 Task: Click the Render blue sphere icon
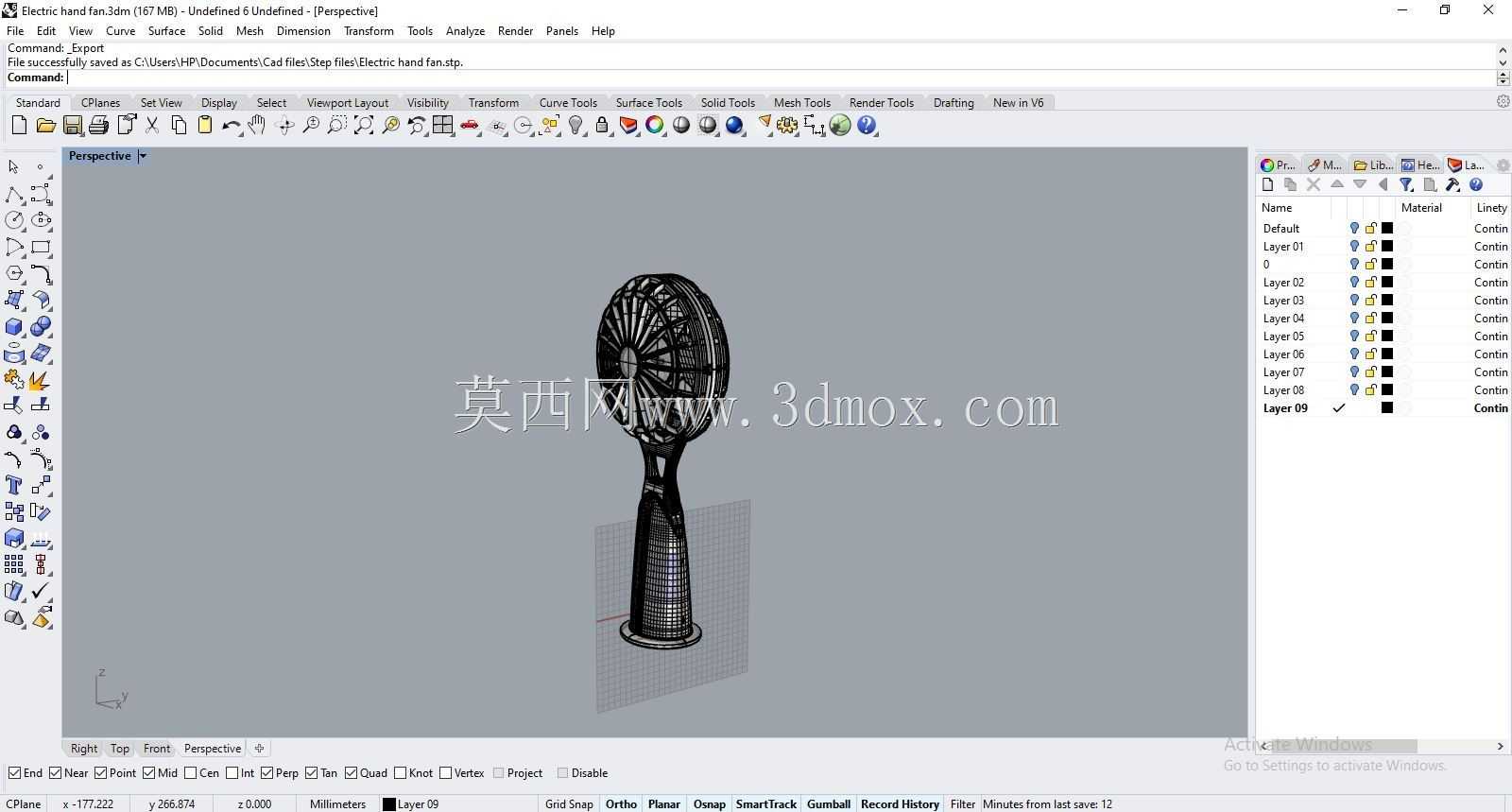pyautogui.click(x=734, y=126)
